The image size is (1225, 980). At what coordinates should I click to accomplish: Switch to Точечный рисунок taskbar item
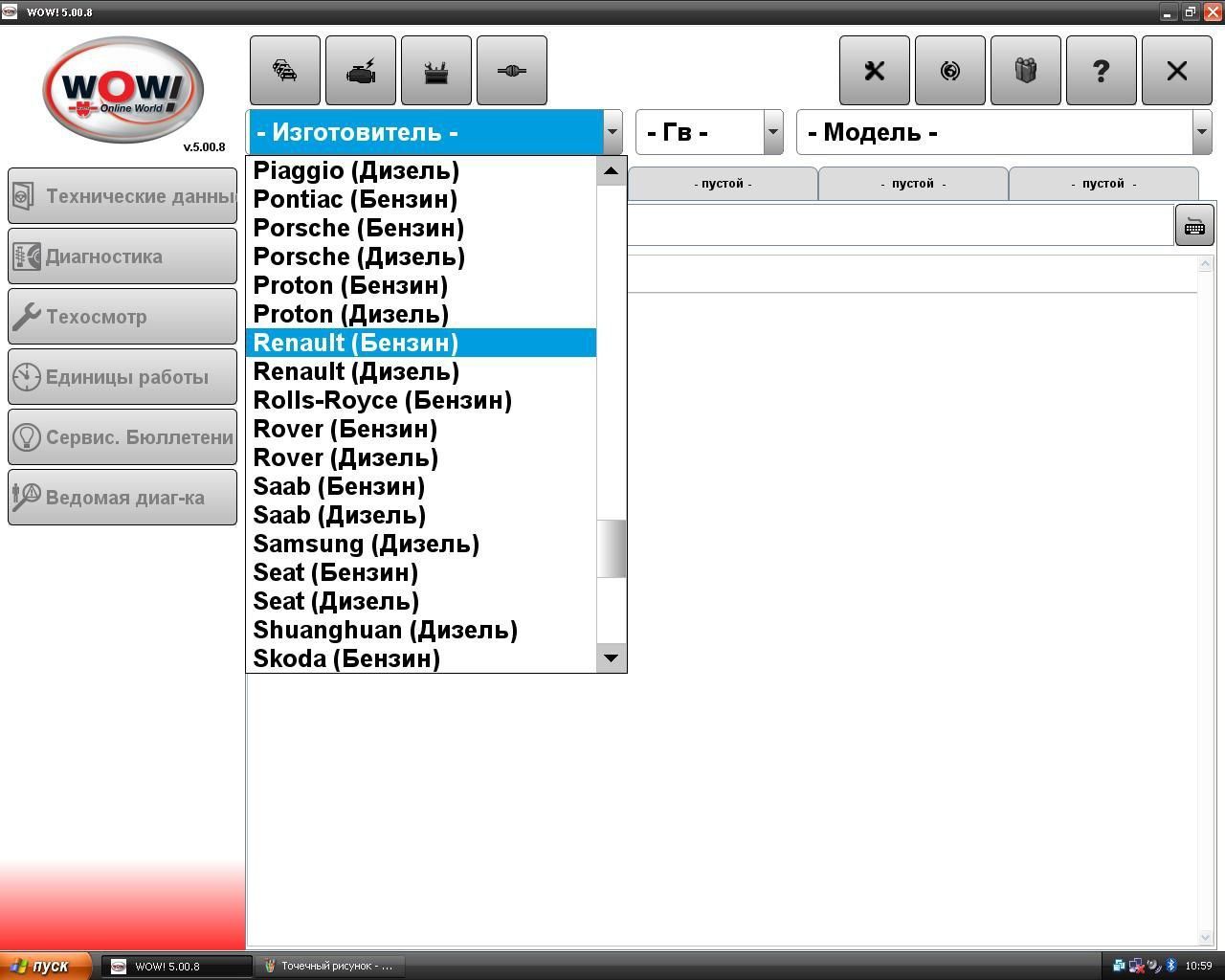click(330, 966)
